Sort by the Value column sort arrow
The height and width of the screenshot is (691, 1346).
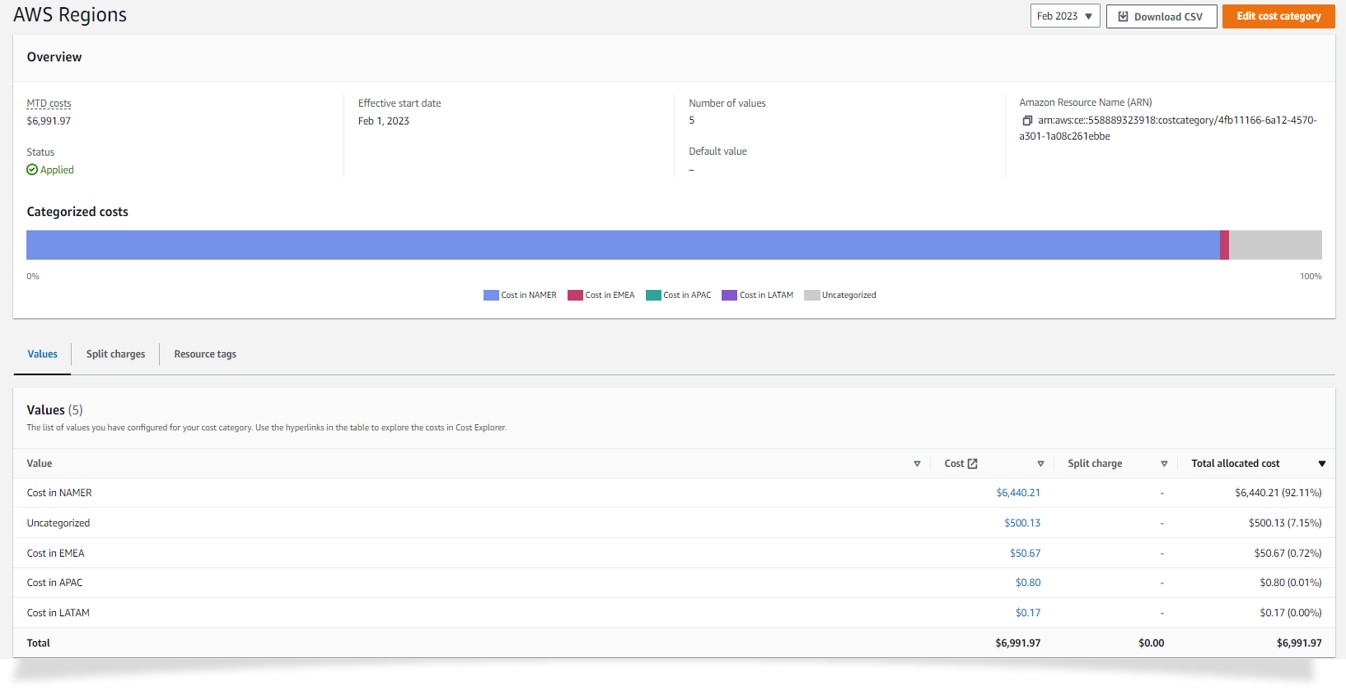(917, 464)
